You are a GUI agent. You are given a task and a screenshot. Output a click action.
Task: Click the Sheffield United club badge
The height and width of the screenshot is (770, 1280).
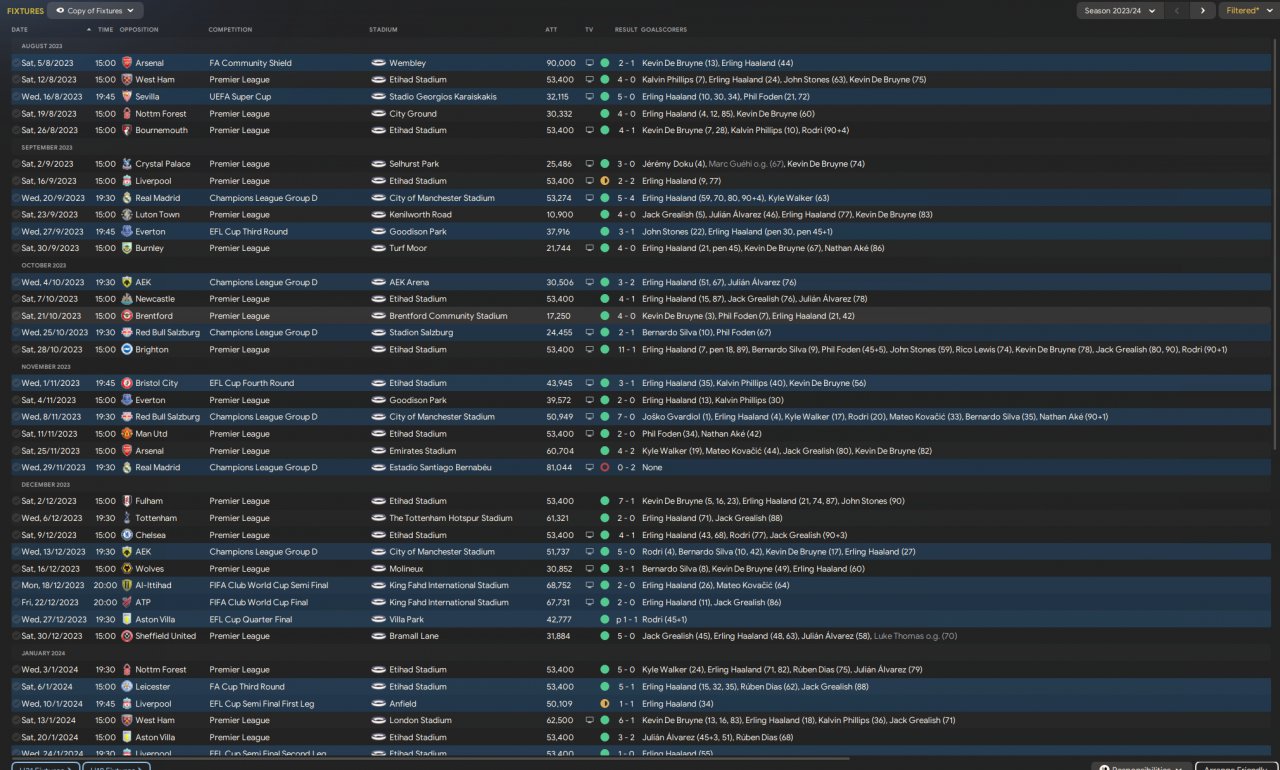(x=127, y=636)
